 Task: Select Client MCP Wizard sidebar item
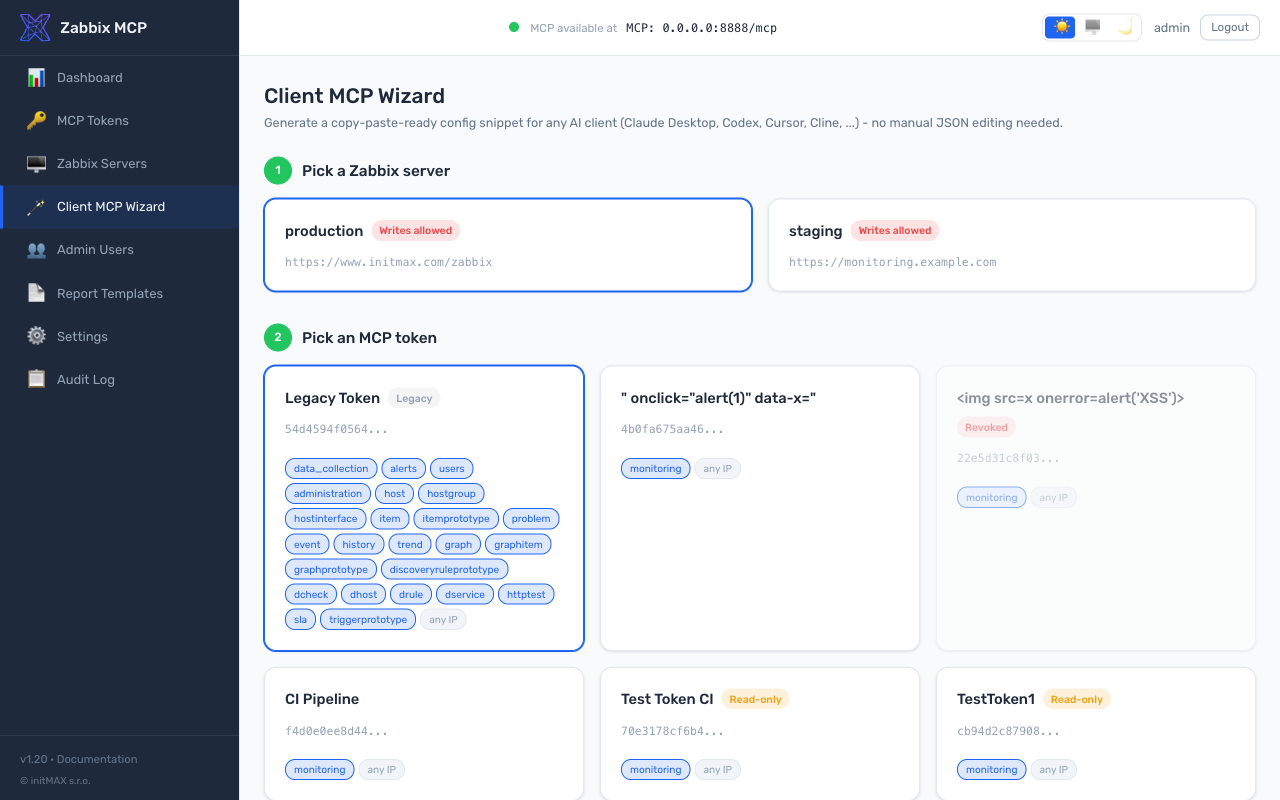point(119,206)
